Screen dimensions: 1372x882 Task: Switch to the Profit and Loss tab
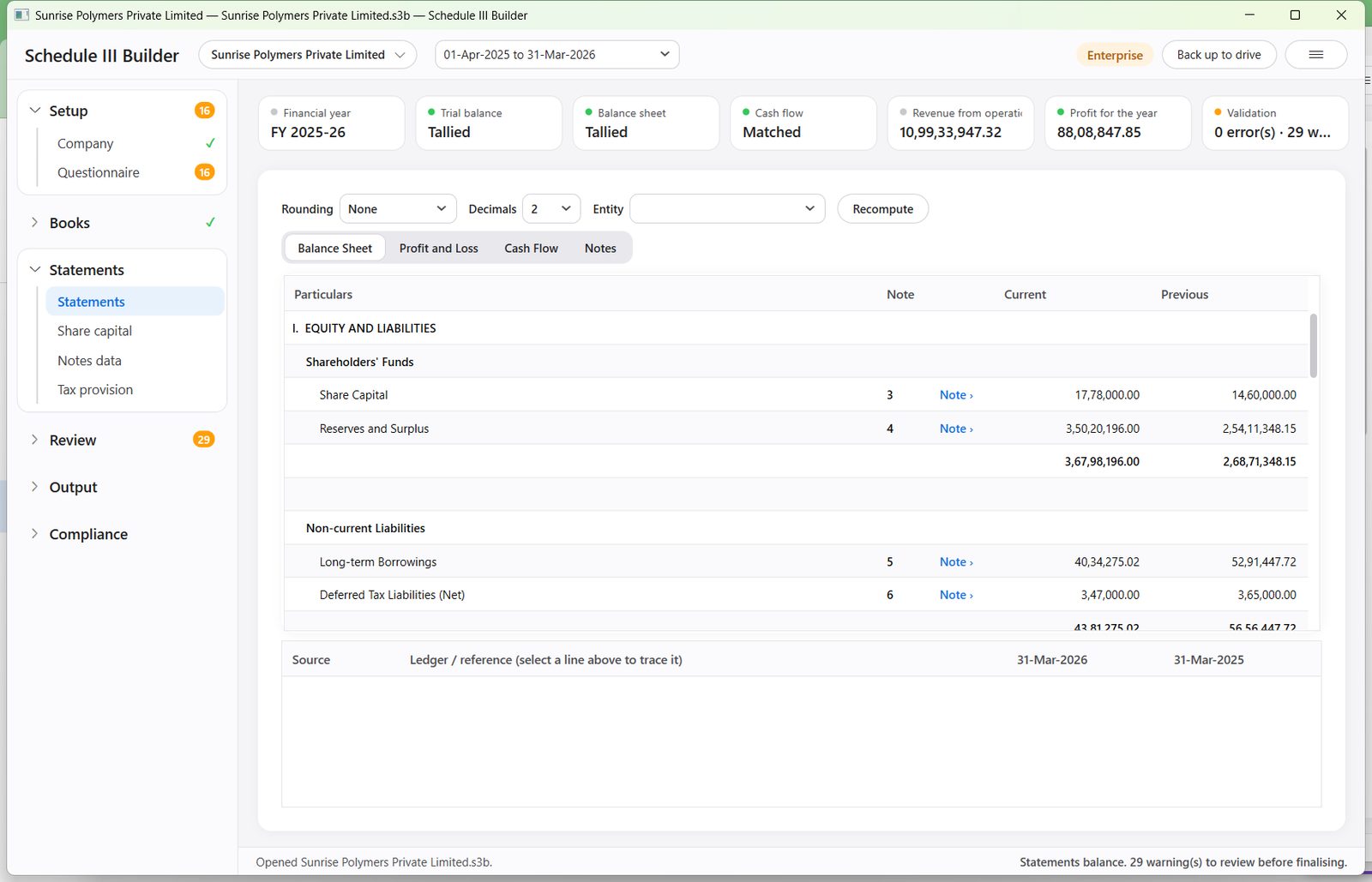[438, 249]
